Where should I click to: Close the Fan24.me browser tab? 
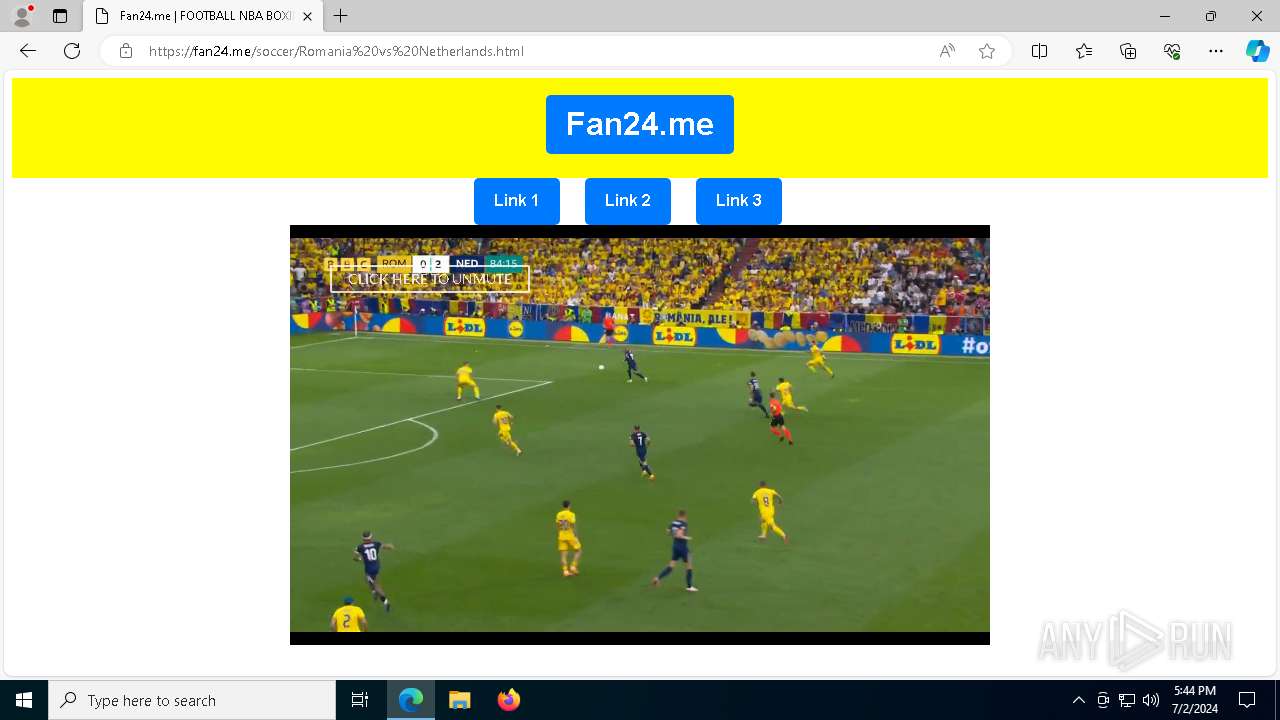pos(307,16)
